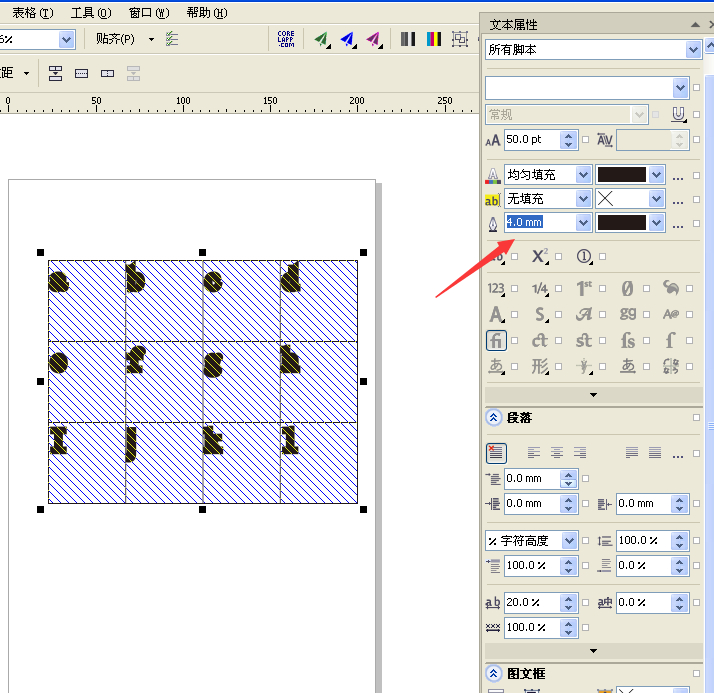Click the split cell icon
This screenshot has height=693, width=714.
click(107, 73)
